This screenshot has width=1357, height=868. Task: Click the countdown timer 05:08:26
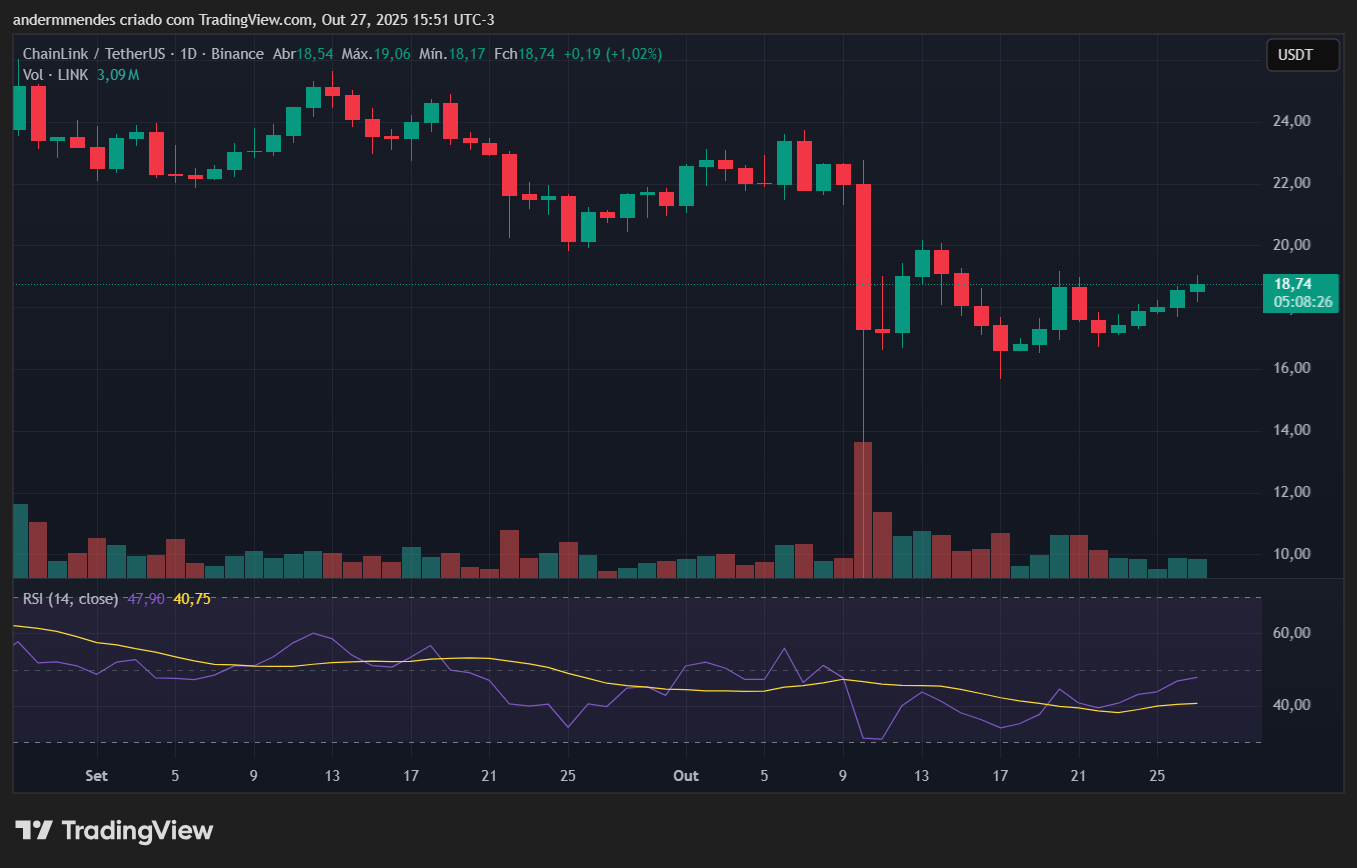coord(1300,301)
